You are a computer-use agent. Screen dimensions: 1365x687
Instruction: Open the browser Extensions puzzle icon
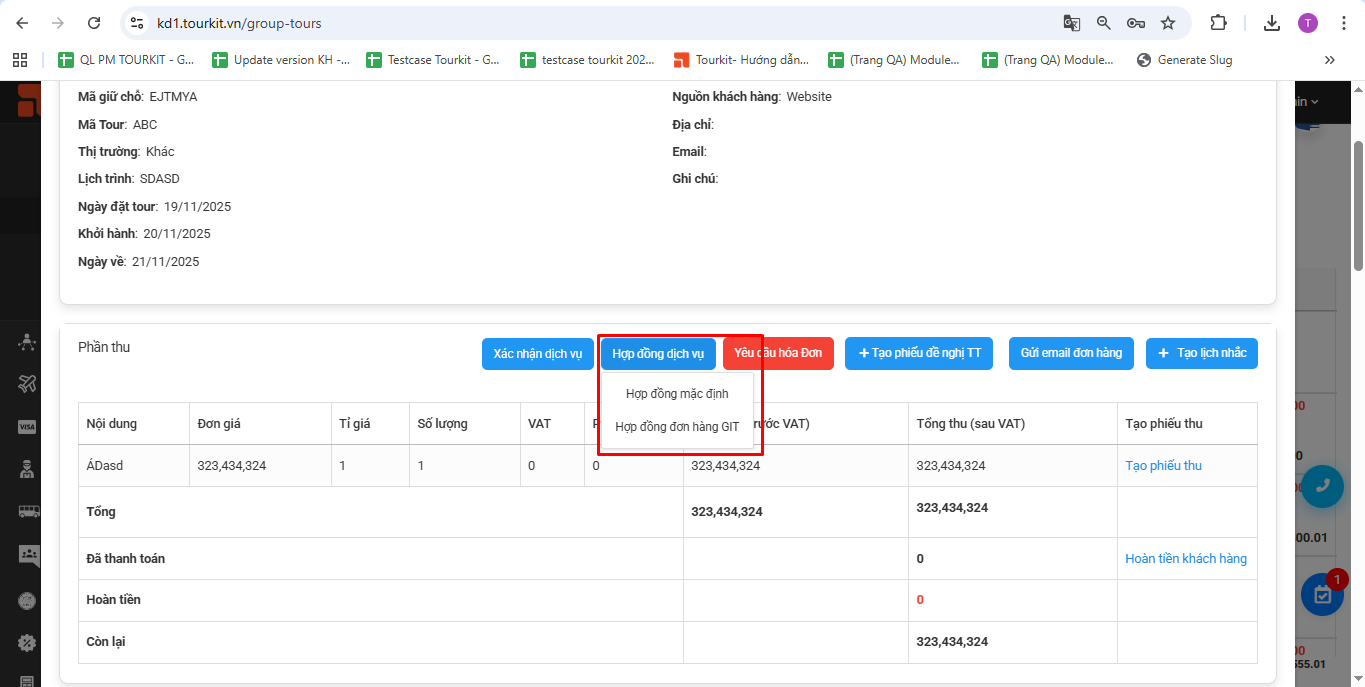click(1218, 23)
